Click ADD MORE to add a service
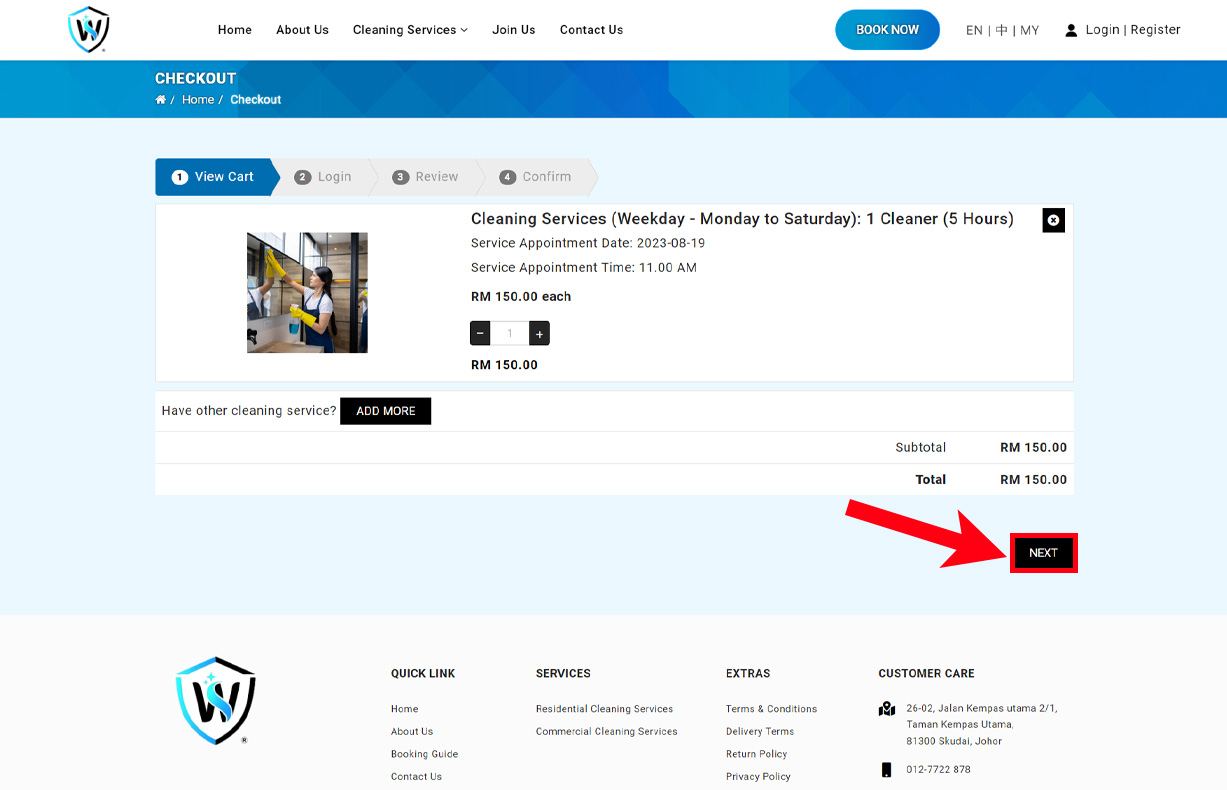The width and height of the screenshot is (1227, 790). click(385, 411)
